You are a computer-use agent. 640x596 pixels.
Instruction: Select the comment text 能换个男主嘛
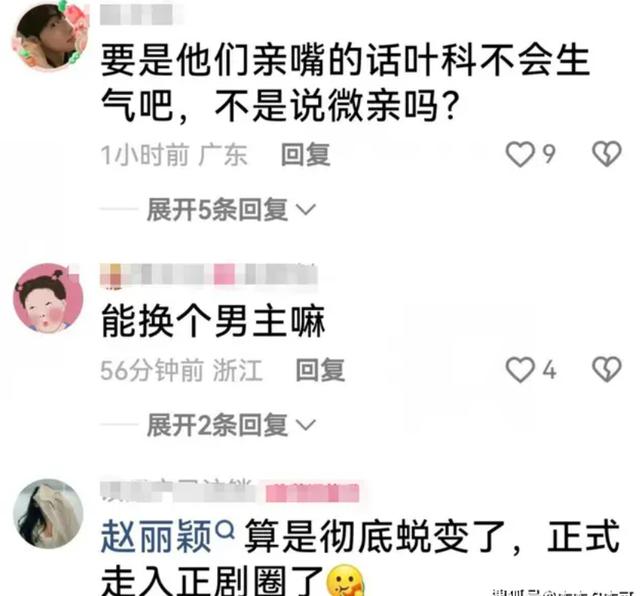[213, 322]
